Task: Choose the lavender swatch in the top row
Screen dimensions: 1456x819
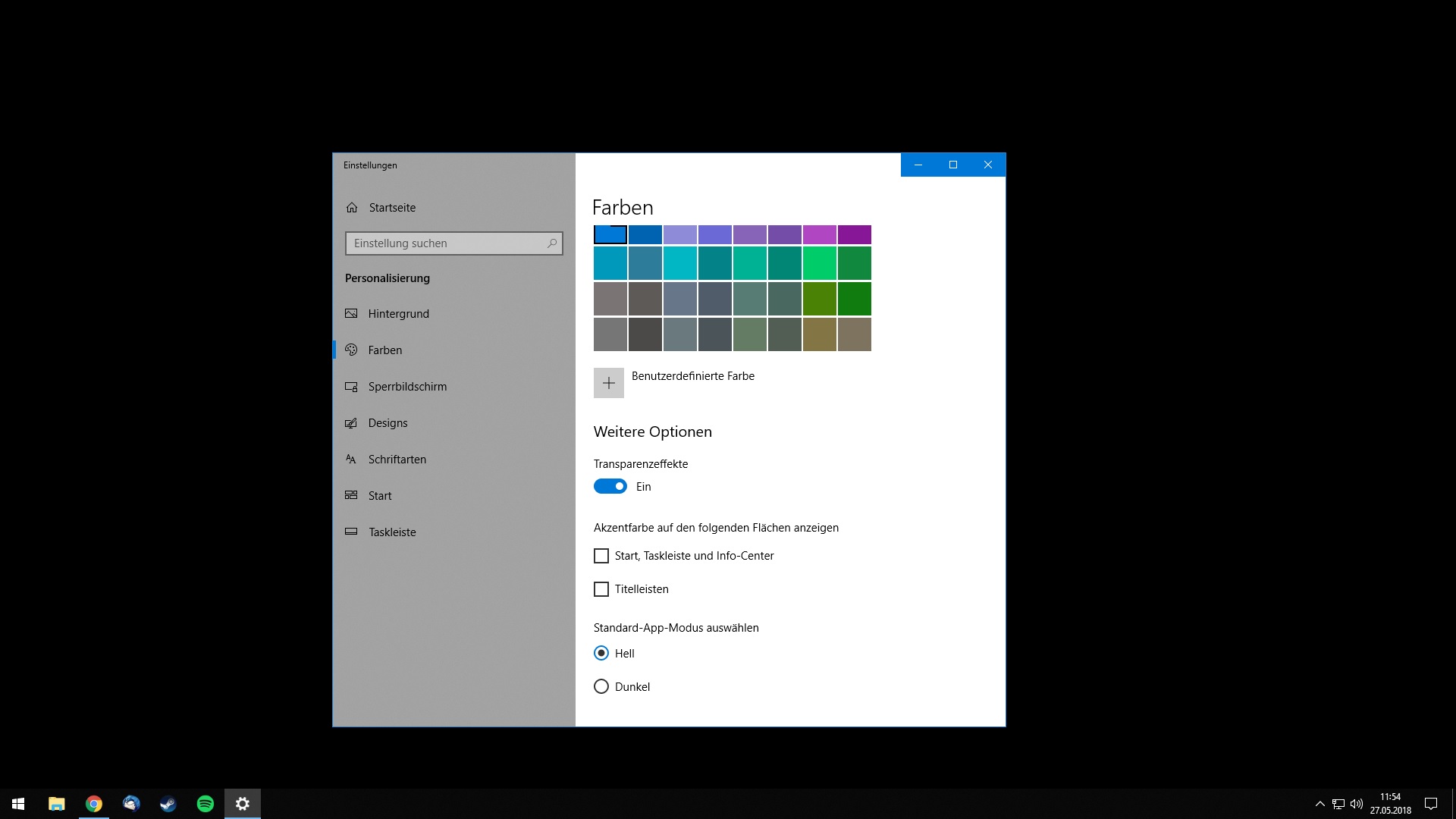Action: [x=680, y=234]
